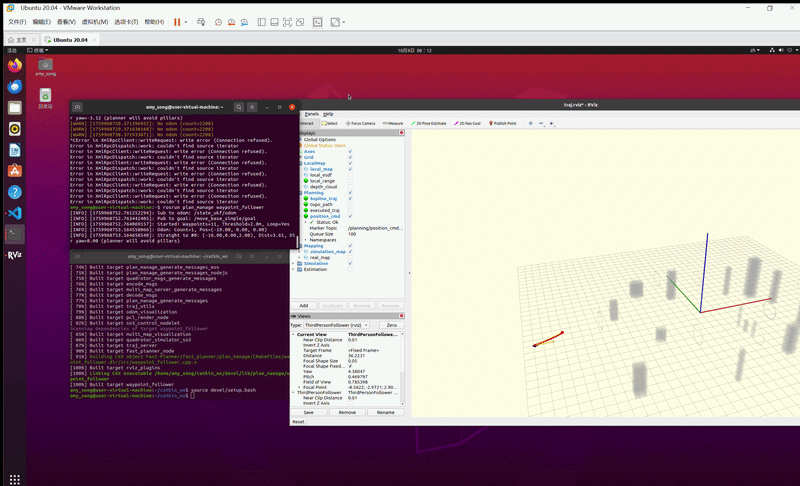Click the Rename button below the Views list
The width and height of the screenshot is (800, 486).
386,412
